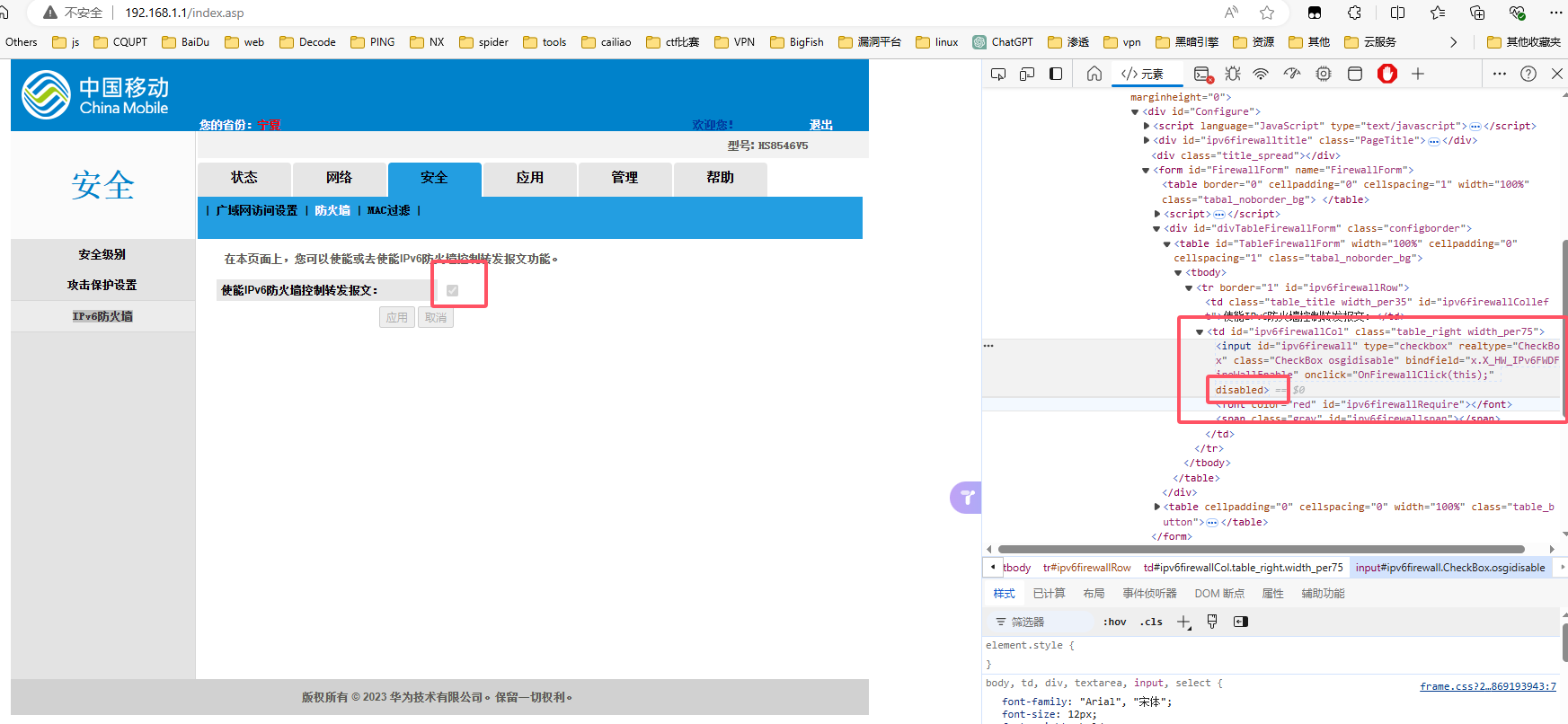
Task: Toggle the IPv6 firewall forwarding checkbox
Action: click(452, 290)
